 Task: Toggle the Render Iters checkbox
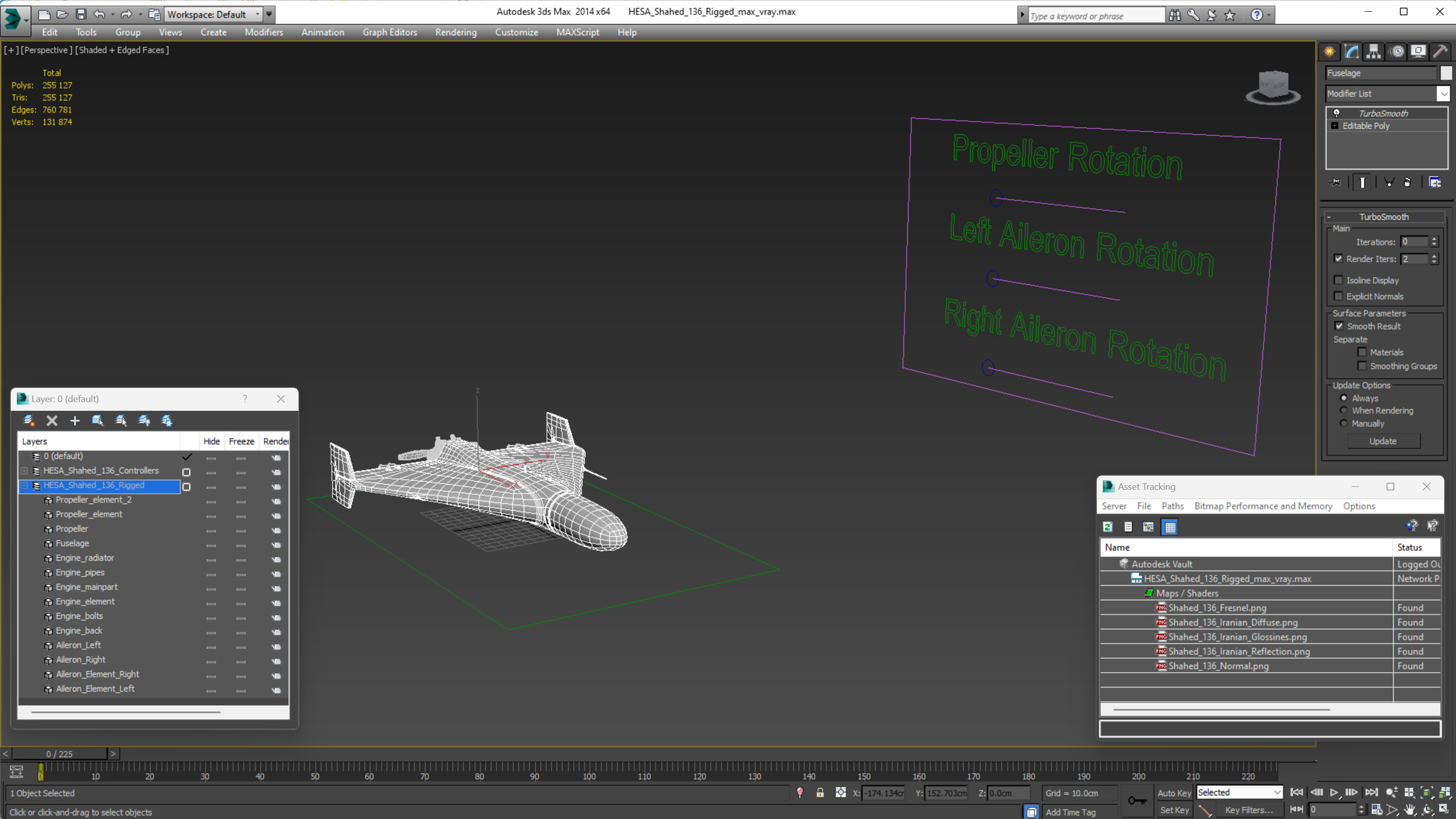point(1339,258)
